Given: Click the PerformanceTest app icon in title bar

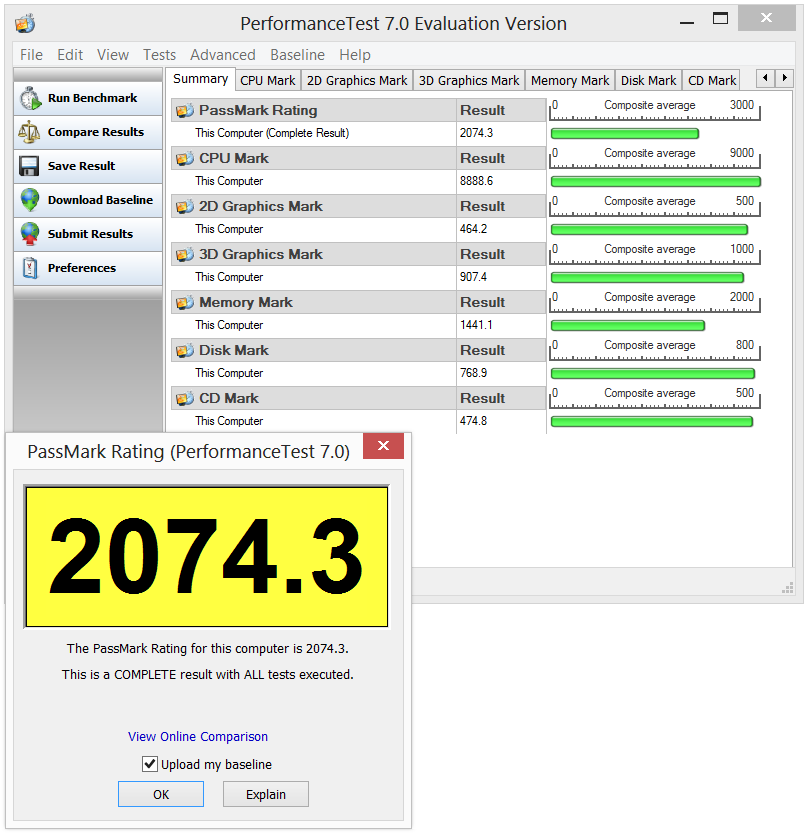Looking at the screenshot, I should [x=25, y=23].
